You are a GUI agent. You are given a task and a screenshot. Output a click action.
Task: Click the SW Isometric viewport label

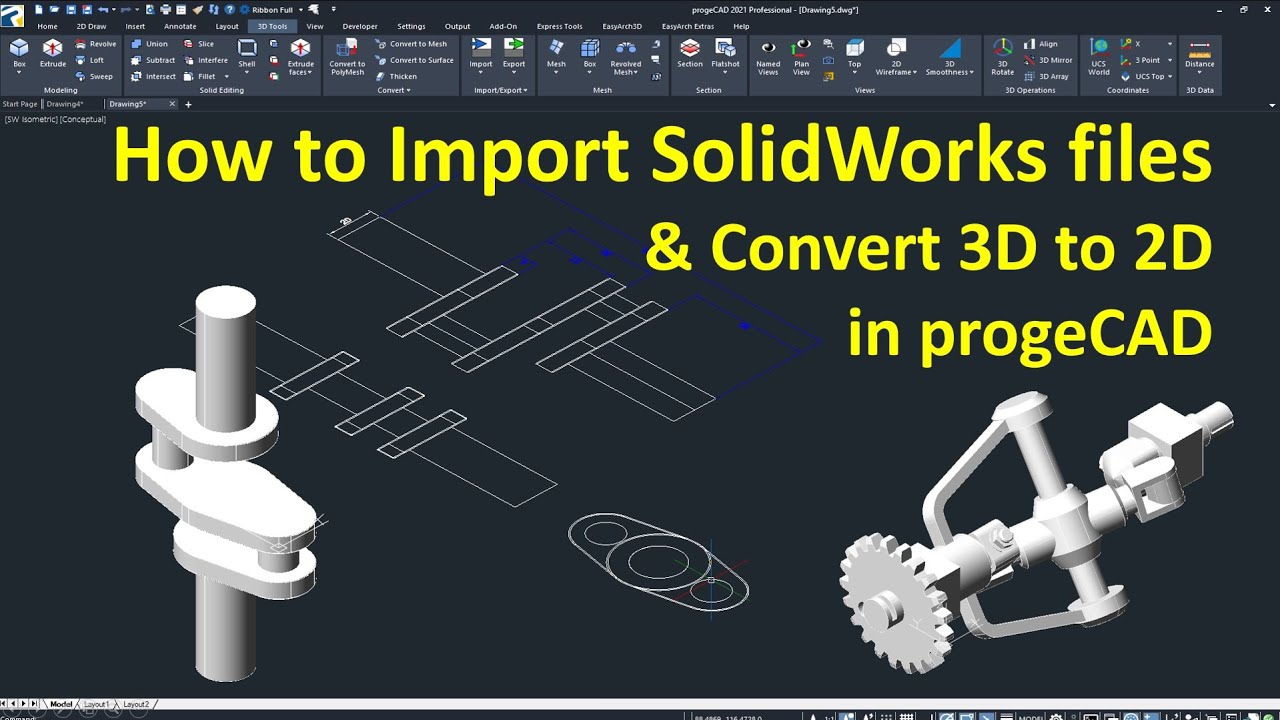31,119
